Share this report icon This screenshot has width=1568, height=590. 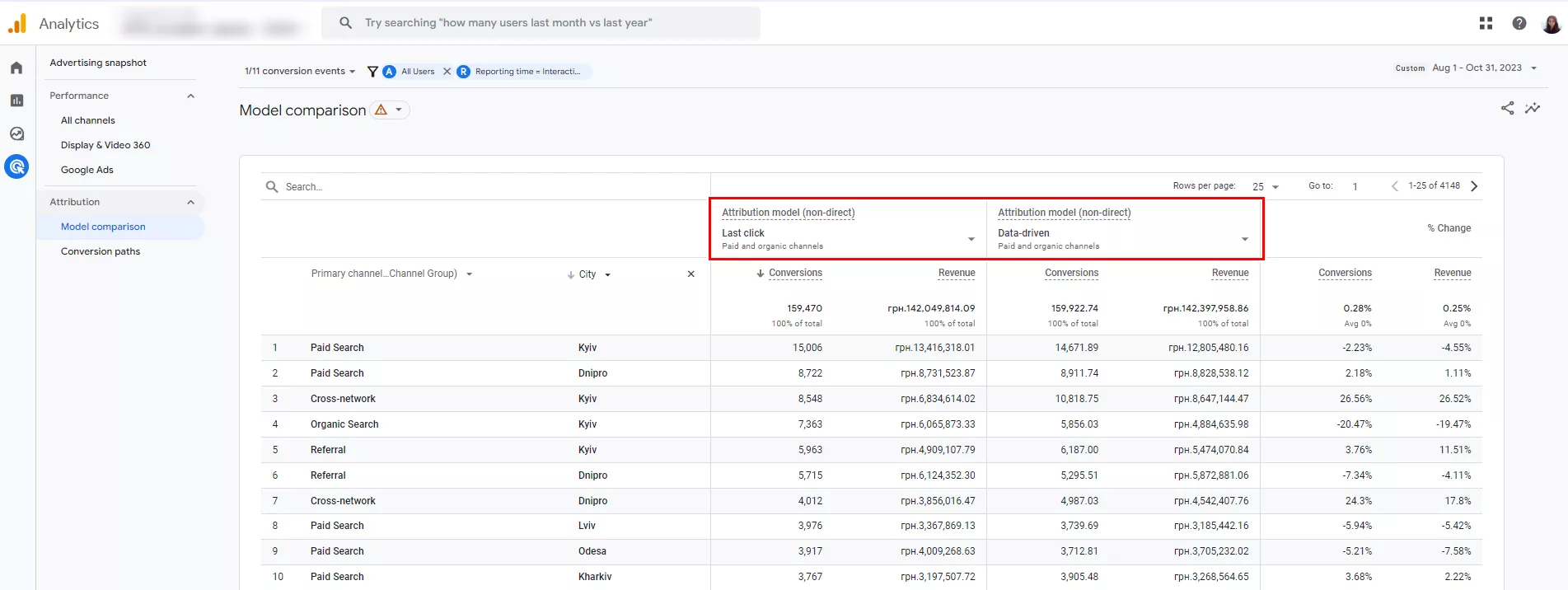(x=1507, y=108)
